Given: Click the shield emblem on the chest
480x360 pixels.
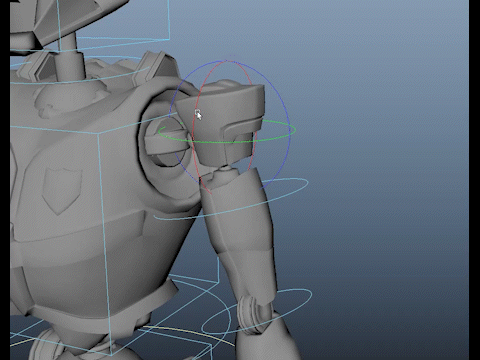Looking at the screenshot, I should (x=62, y=190).
